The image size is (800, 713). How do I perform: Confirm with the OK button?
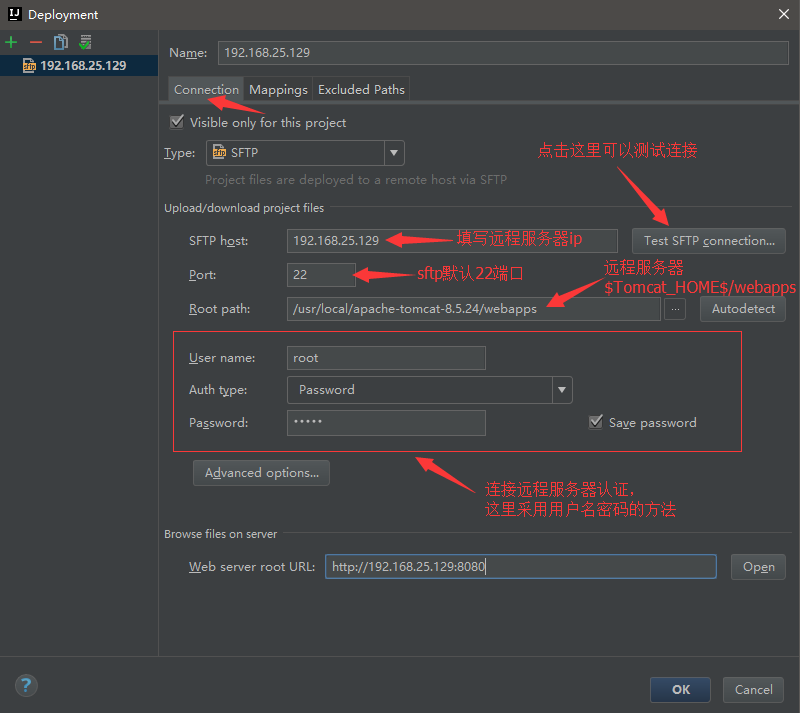click(x=680, y=690)
